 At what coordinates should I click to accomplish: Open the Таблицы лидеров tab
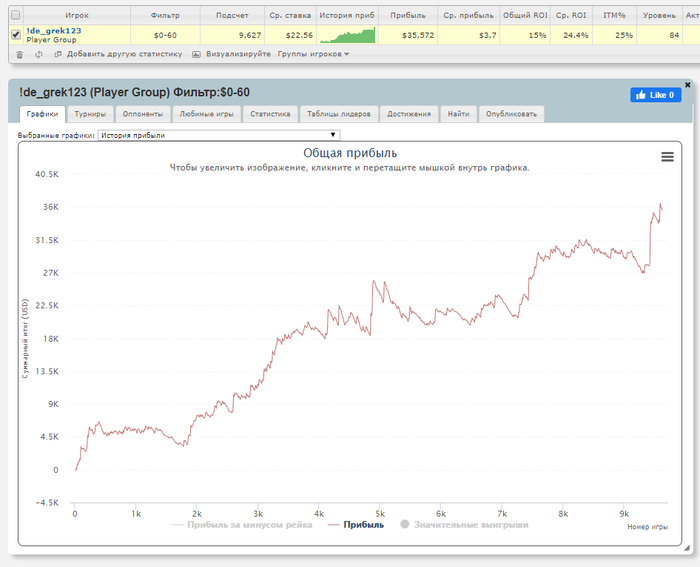click(x=339, y=114)
